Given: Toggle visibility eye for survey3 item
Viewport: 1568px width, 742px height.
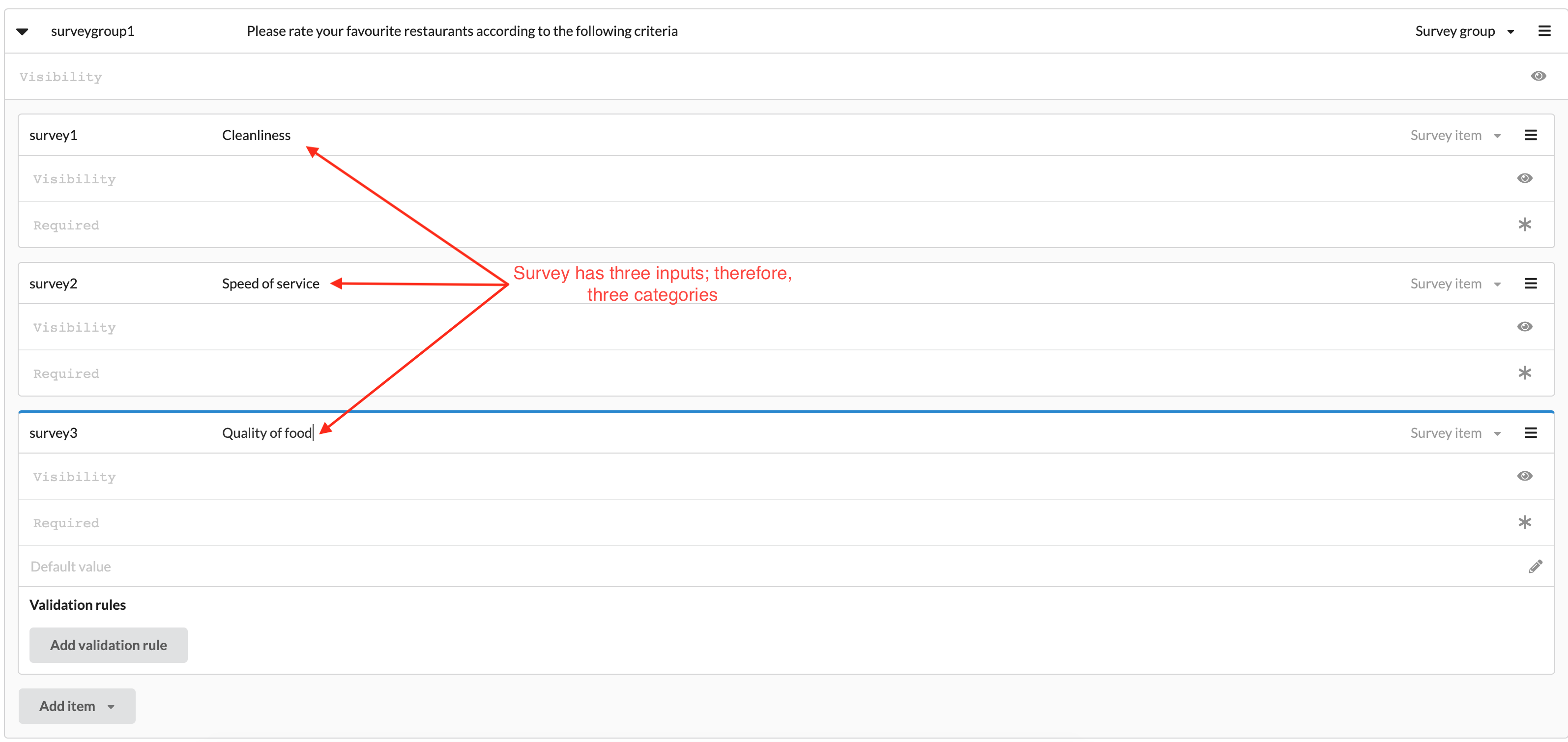Looking at the screenshot, I should point(1524,476).
